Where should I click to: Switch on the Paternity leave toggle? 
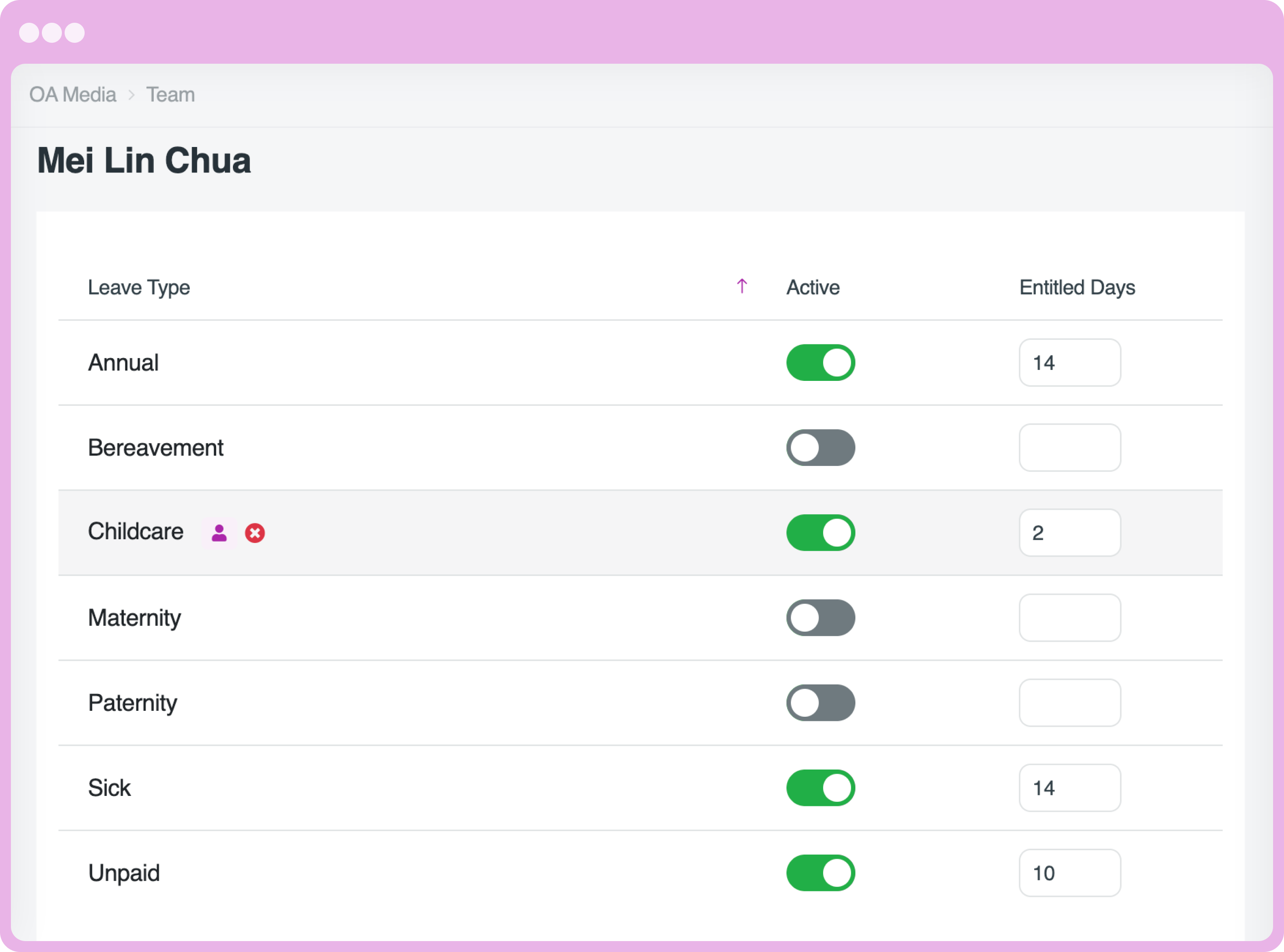(x=820, y=703)
